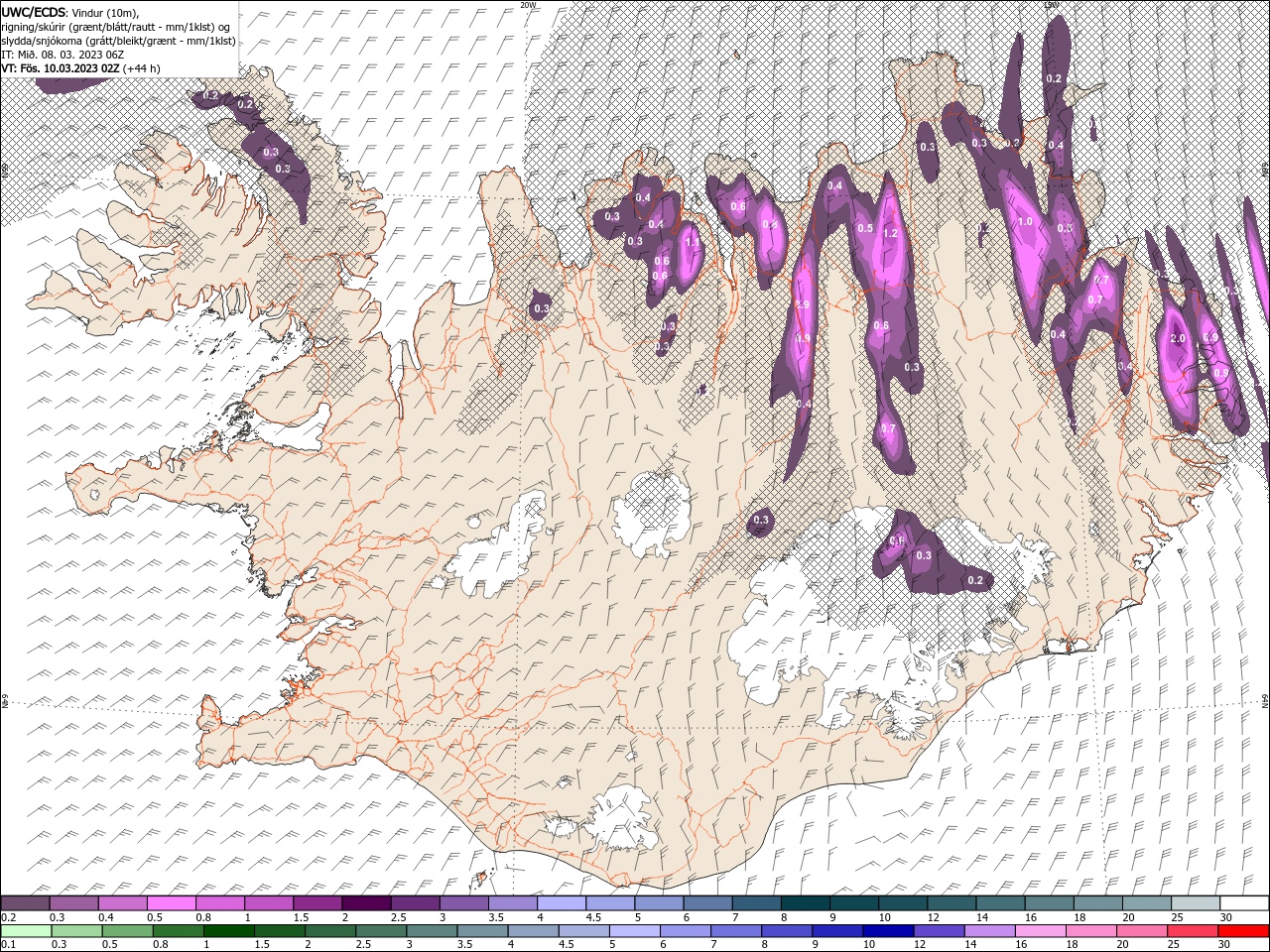Pick the dark green 1 rain legend swatch
The width and height of the screenshot is (1270, 952).
point(229,931)
